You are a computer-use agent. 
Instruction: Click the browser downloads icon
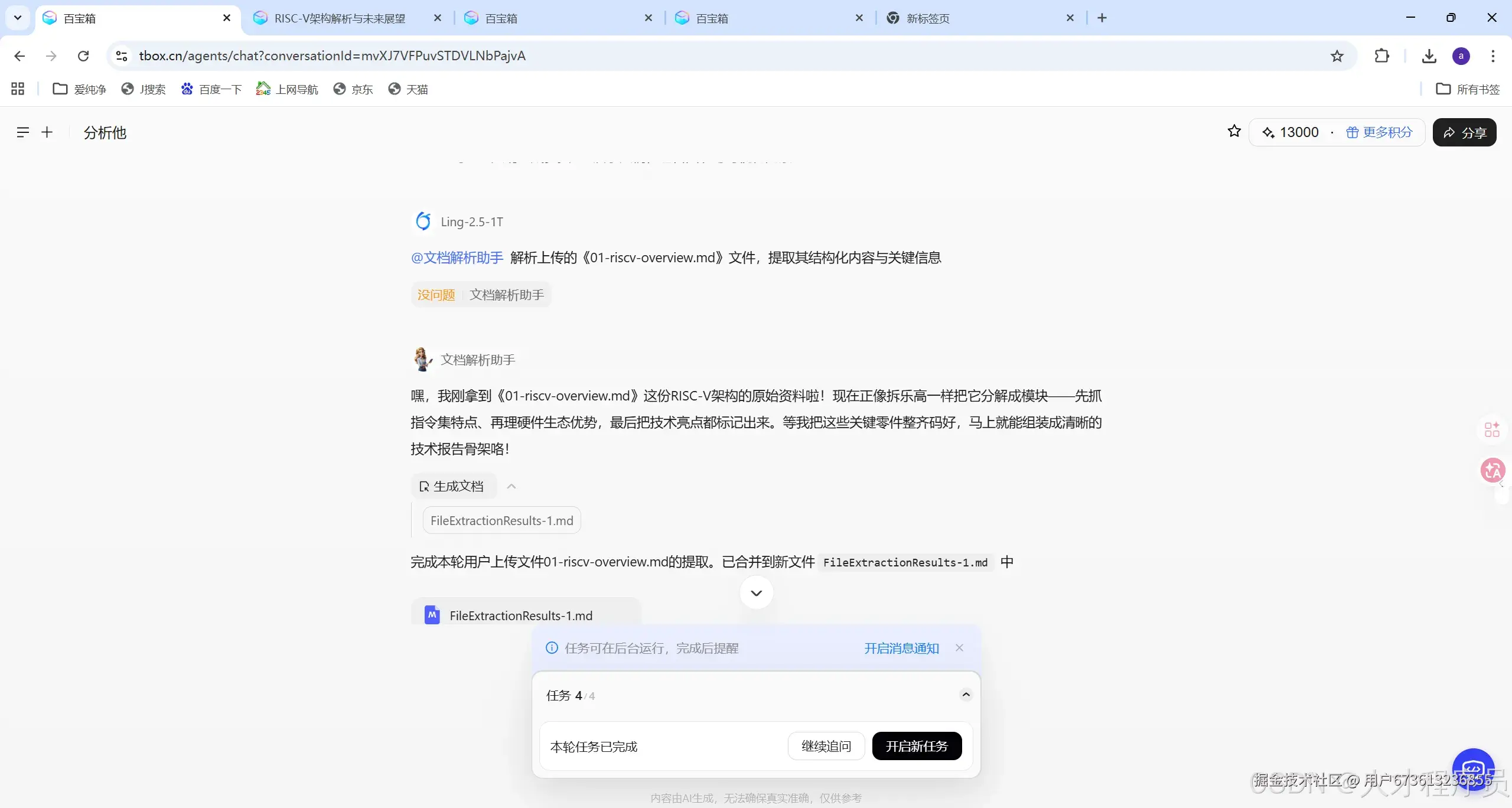pos(1429,56)
